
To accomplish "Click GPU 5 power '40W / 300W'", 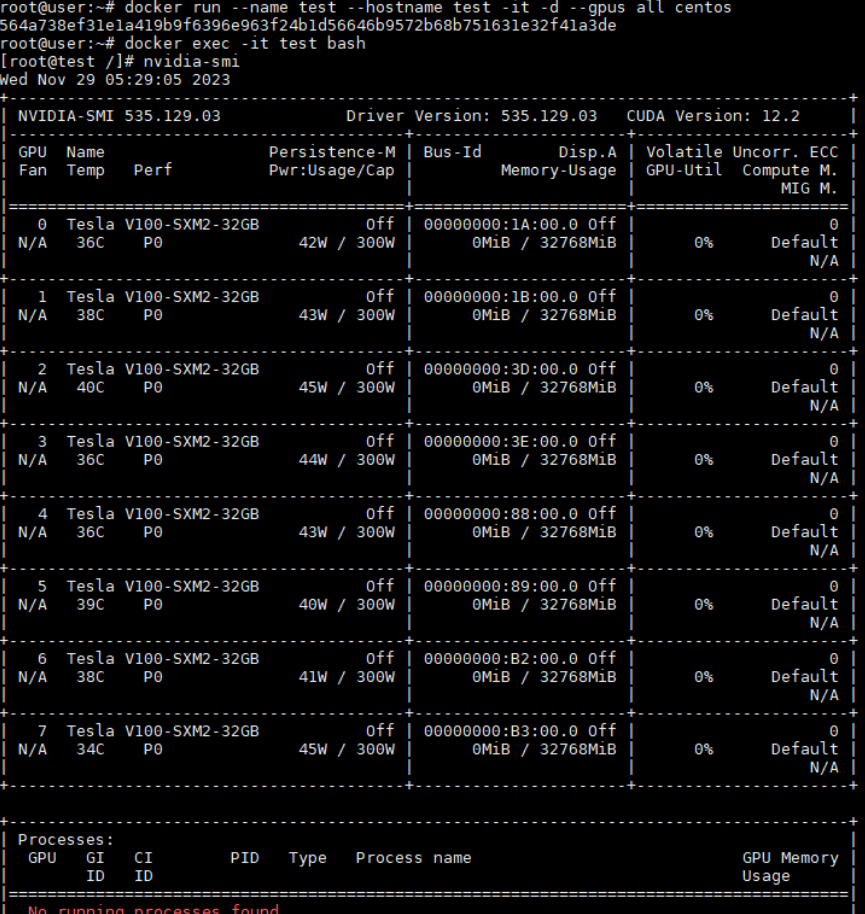I will click(x=346, y=604).
